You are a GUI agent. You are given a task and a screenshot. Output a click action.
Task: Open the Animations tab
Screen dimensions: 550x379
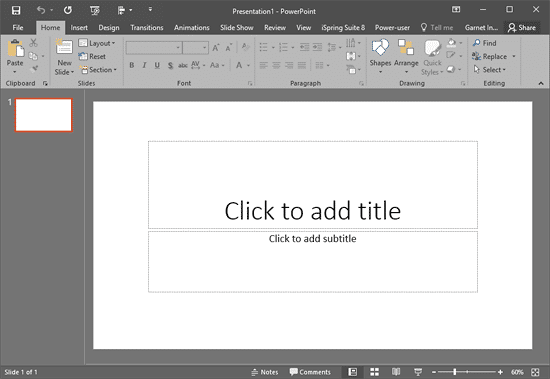192,28
